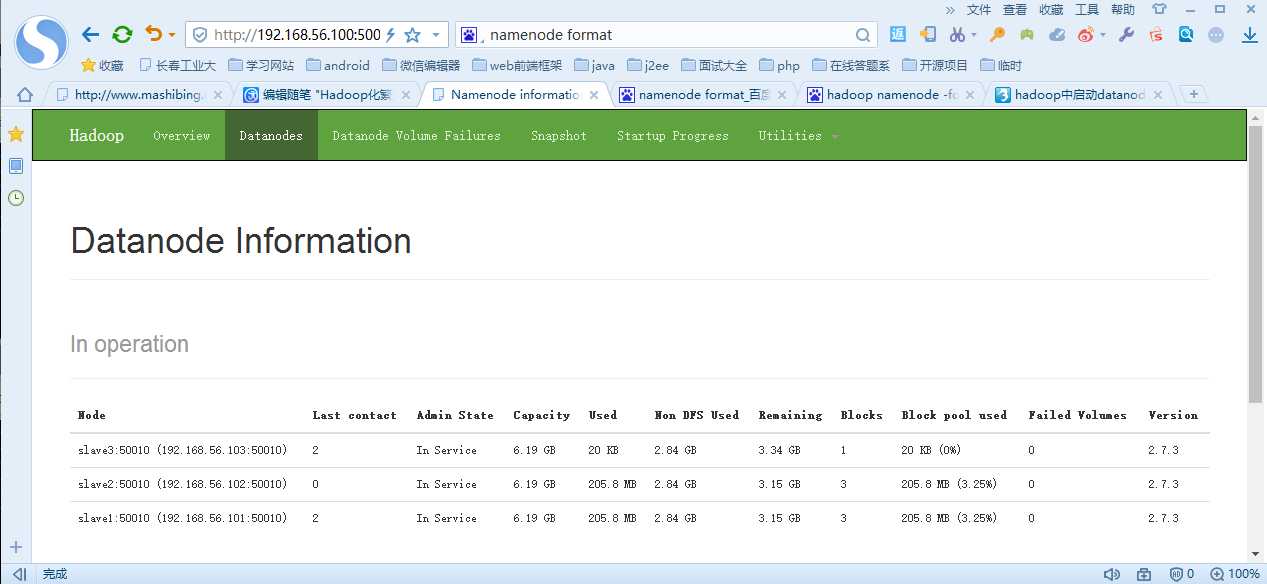Go back with the blue arrow

[x=91, y=34]
